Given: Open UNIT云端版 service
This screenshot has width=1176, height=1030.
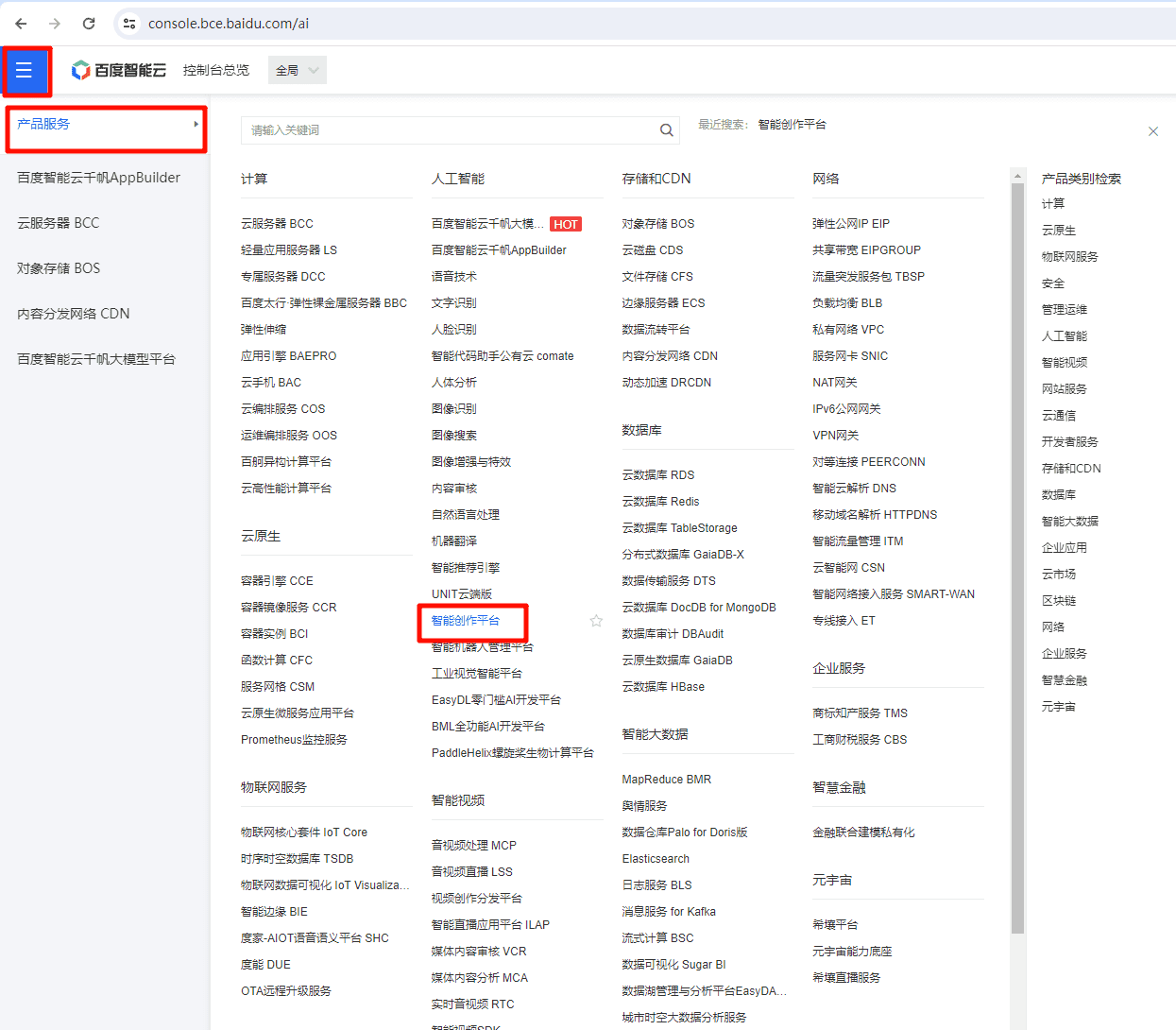Looking at the screenshot, I should tap(462, 594).
